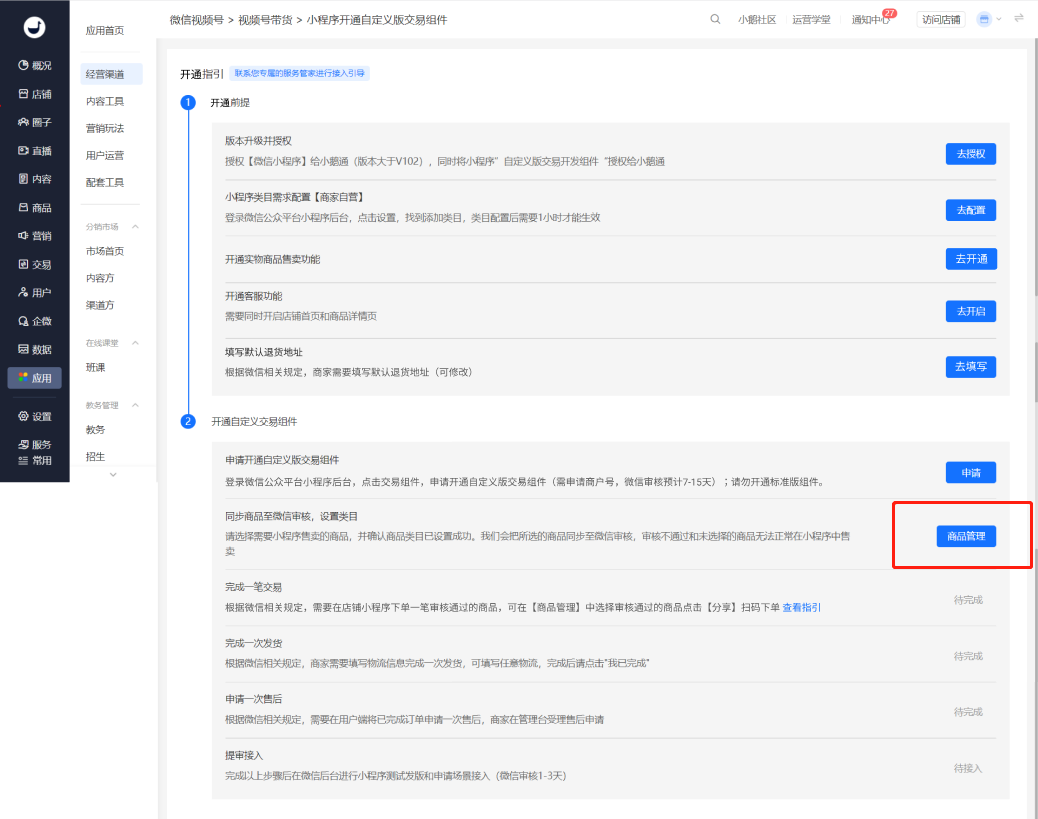Viewport: 1038px width, 819px height.
Task: Open the 概况 overview sidebar icon
Action: tap(34, 66)
